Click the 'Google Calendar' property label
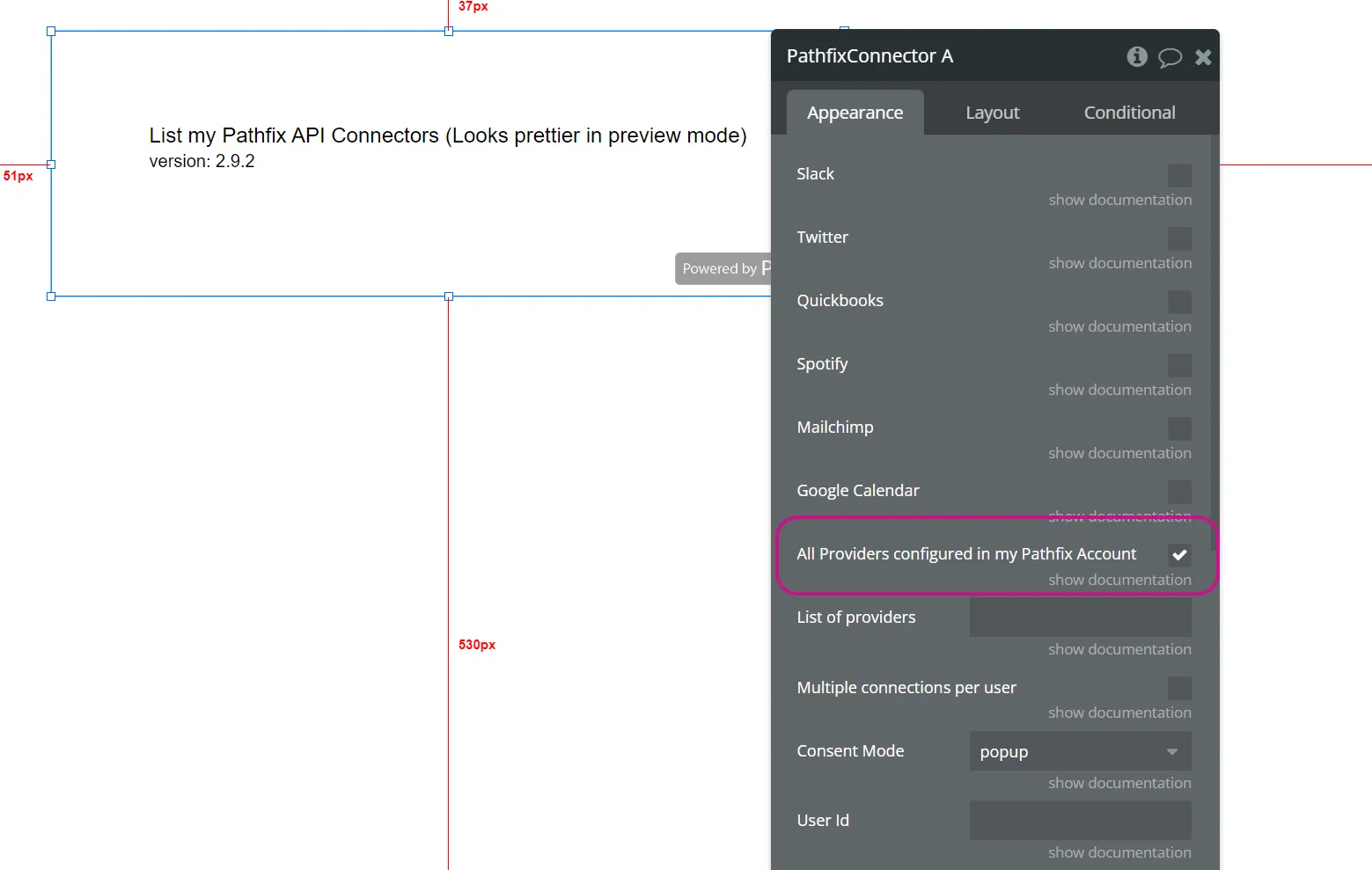This screenshot has height=870, width=1372. coord(858,491)
